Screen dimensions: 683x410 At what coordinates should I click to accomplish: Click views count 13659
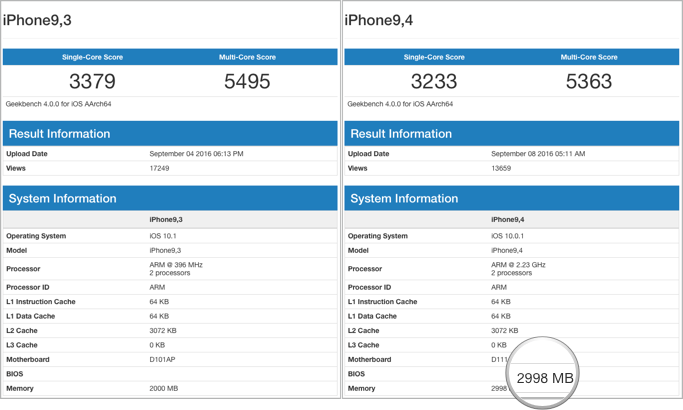tap(501, 168)
